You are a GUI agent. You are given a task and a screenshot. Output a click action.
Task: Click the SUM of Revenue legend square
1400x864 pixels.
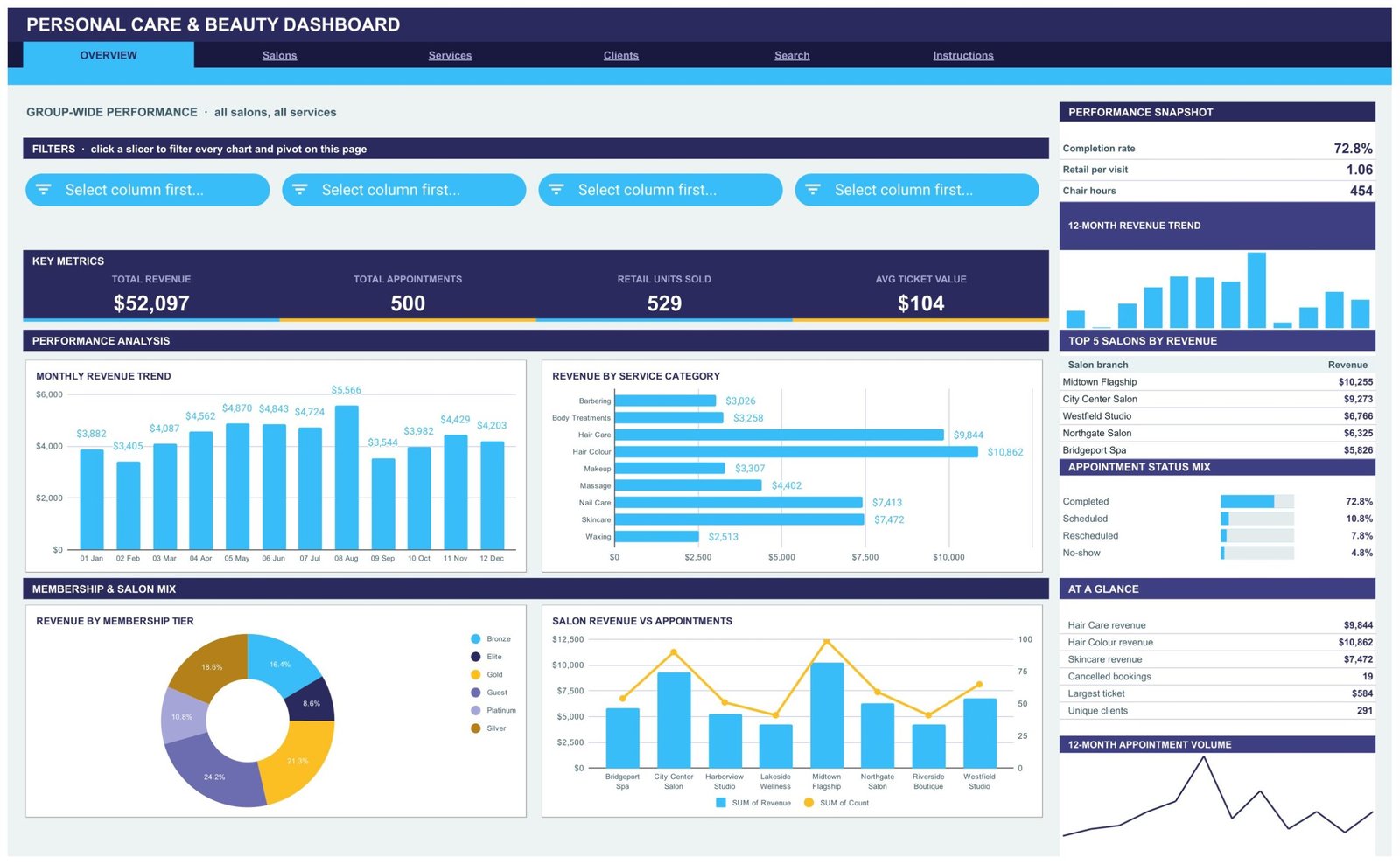(721, 803)
